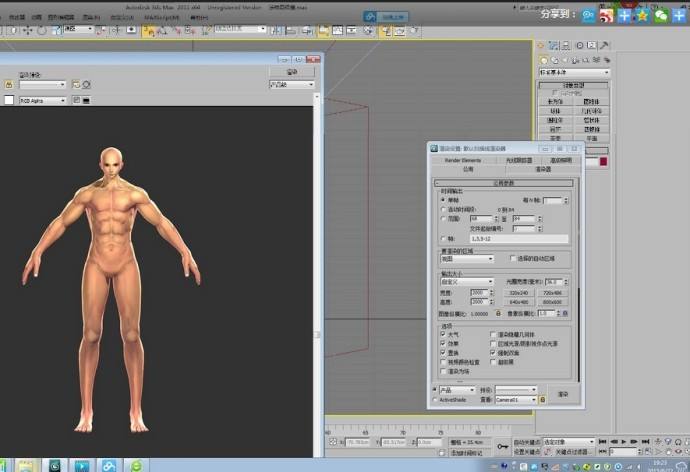Switch to the Render Elements tab
Viewport: 690px width, 472px height.
coord(463,160)
